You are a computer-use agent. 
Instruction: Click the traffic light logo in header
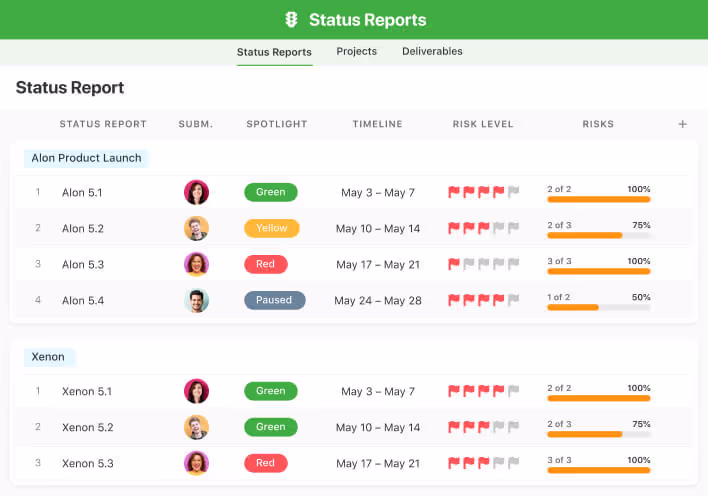[x=291, y=20]
